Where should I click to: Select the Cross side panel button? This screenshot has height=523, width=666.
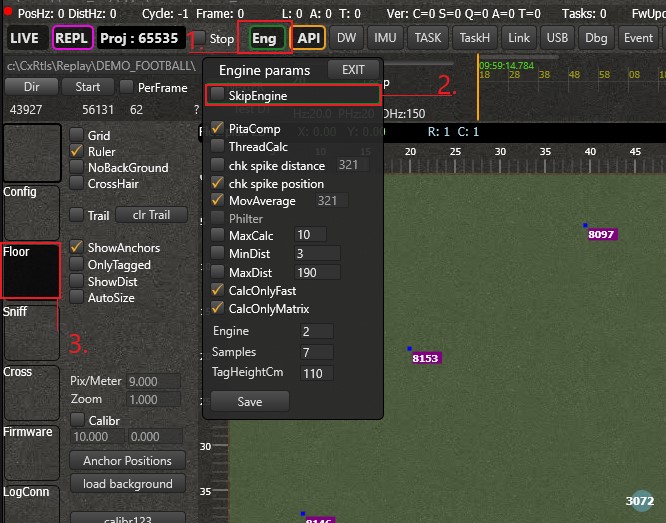[31, 392]
